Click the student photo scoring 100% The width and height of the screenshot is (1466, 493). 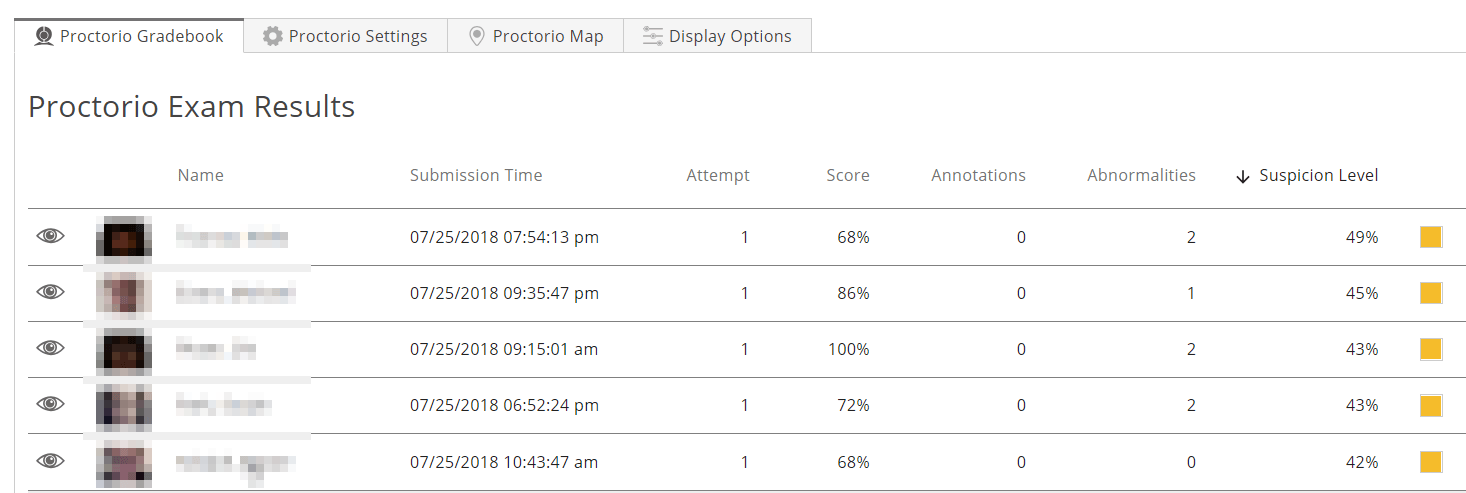123,350
